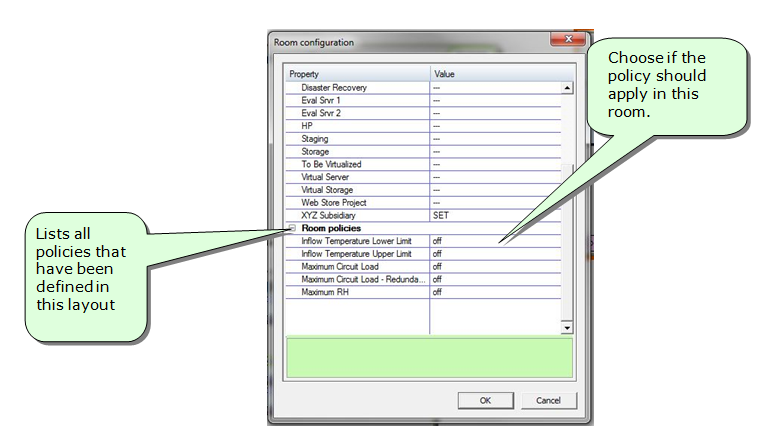Select the Disaster Recovery property row
Screen dimensions: 767x447
point(334,88)
